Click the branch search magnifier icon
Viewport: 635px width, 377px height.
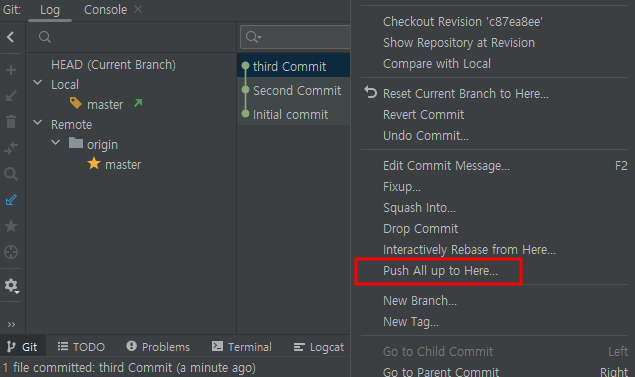45,37
